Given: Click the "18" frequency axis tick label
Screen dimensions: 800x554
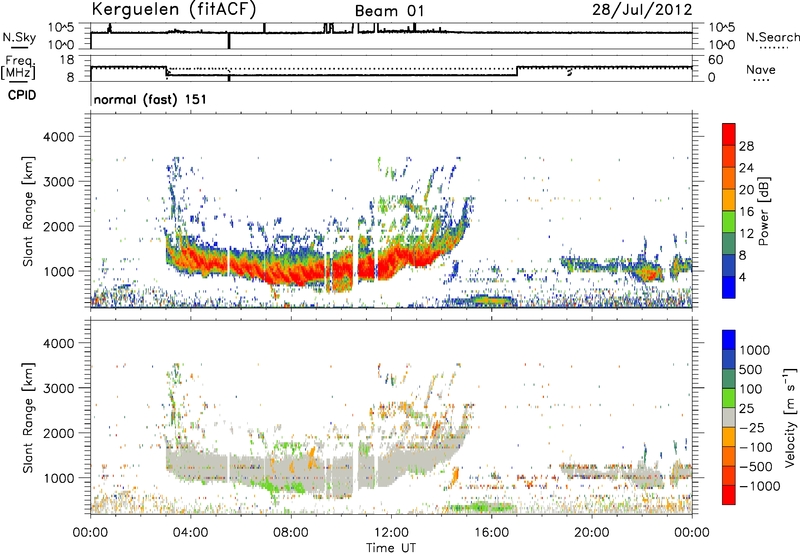Looking at the screenshot, I should tap(67, 60).
